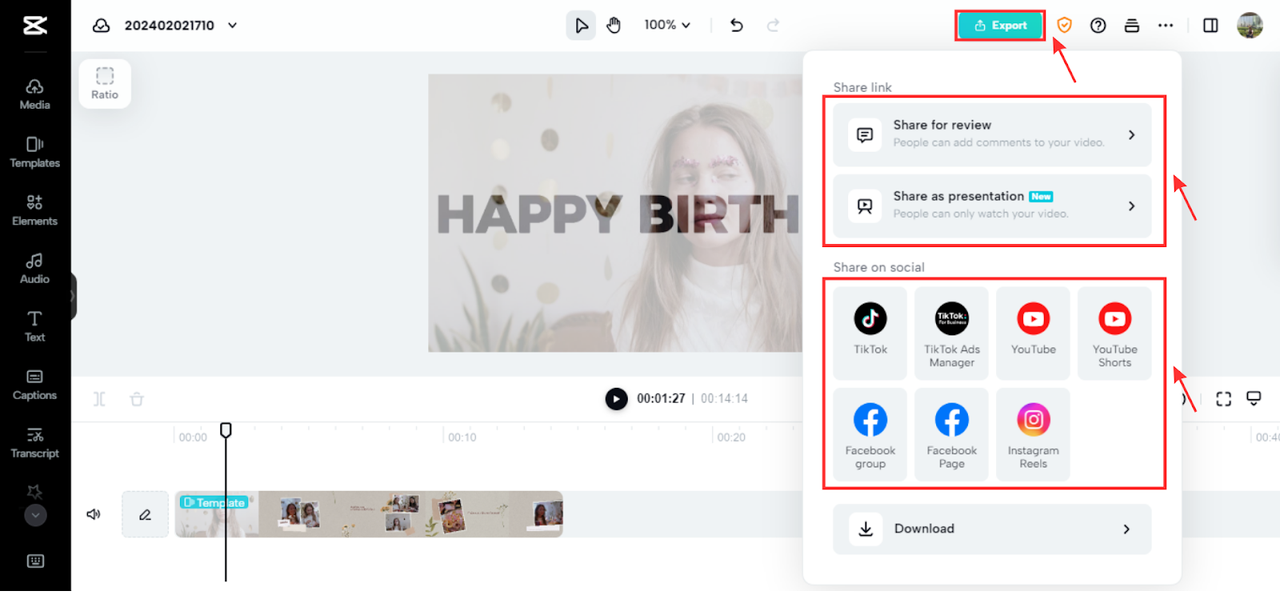Image resolution: width=1280 pixels, height=595 pixels.
Task: Share to TikTok Ads Manager
Action: point(952,333)
